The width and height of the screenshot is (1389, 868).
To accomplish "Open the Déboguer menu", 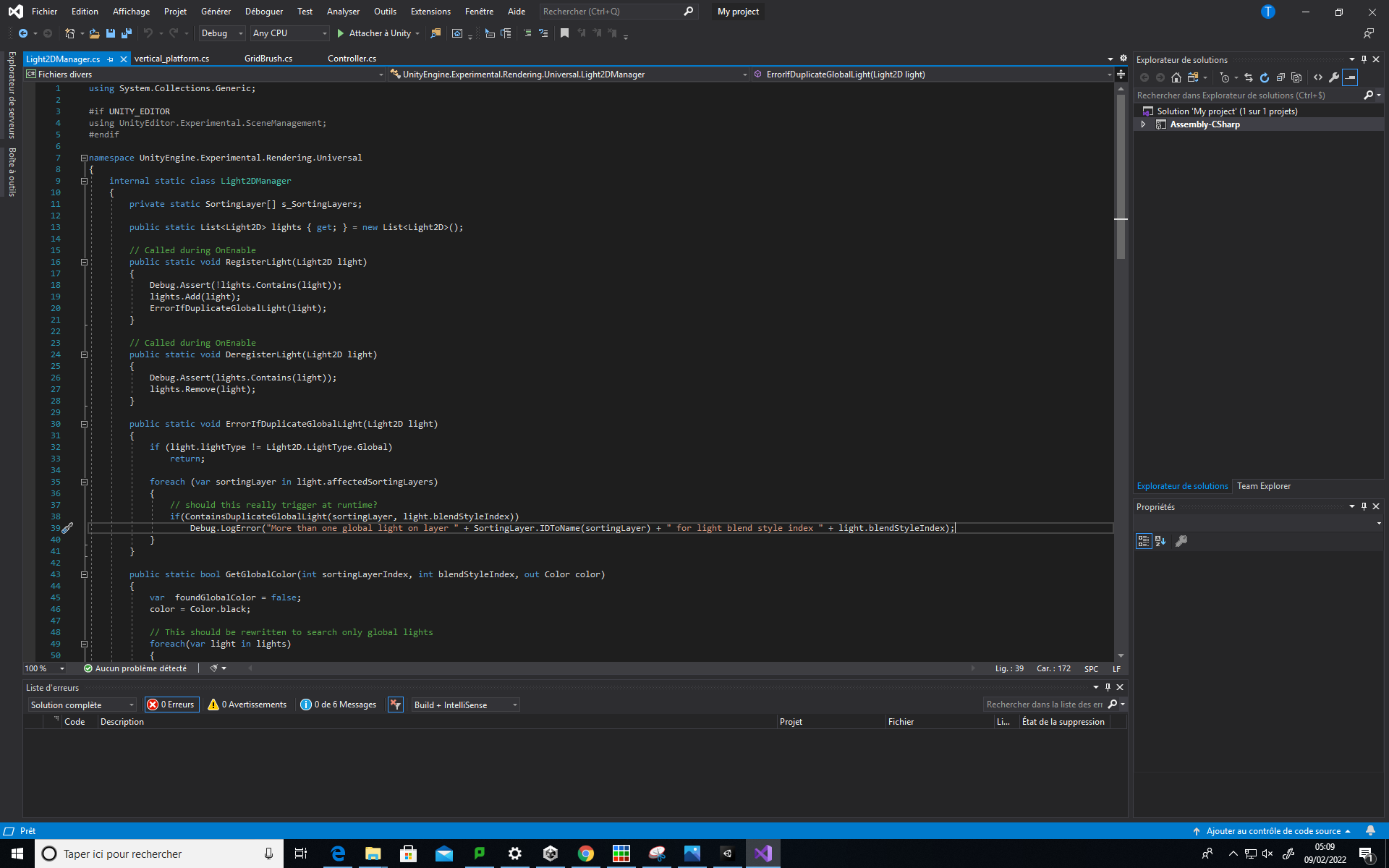I will point(264,12).
